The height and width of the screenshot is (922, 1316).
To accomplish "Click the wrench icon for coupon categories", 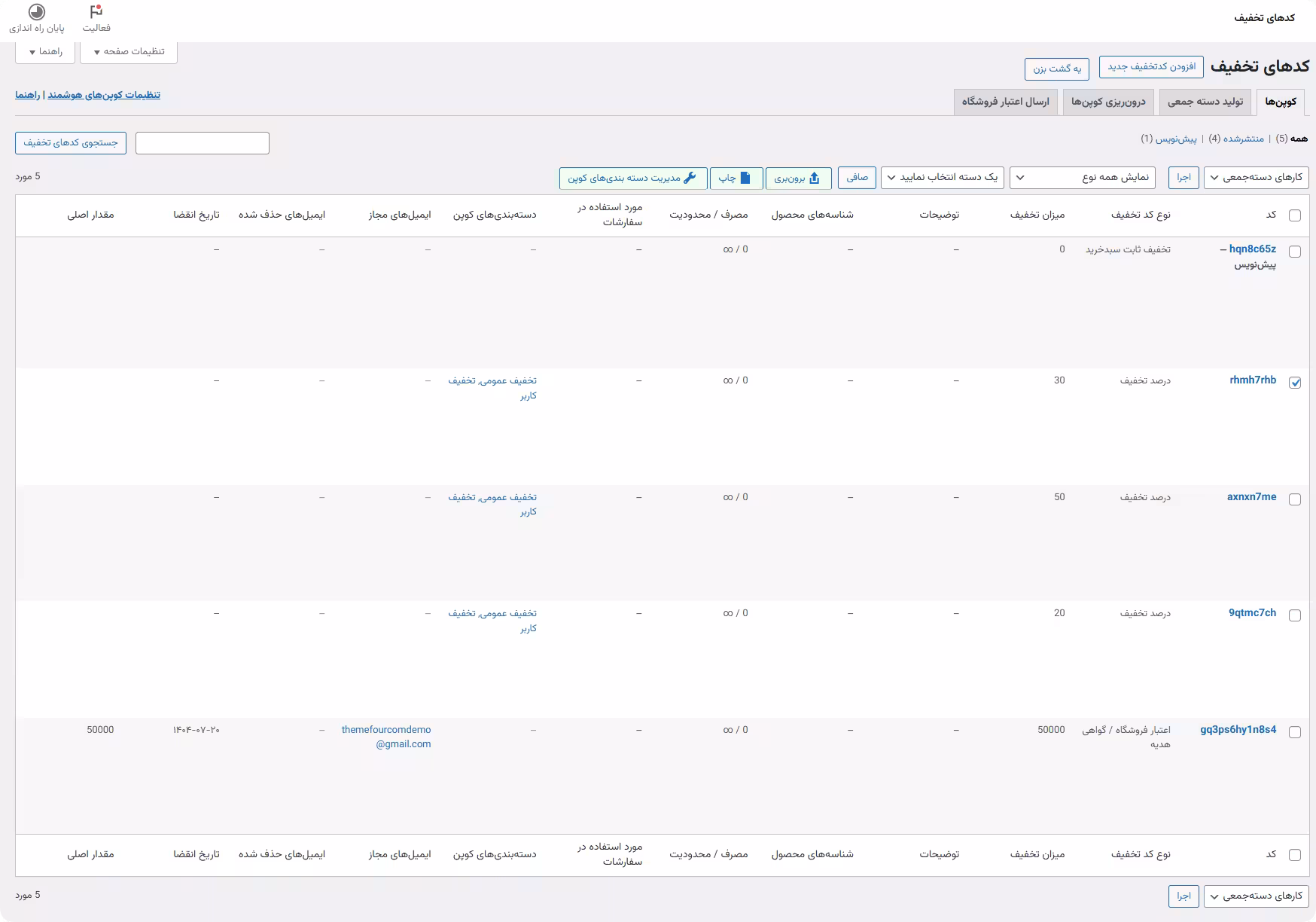I will (690, 179).
